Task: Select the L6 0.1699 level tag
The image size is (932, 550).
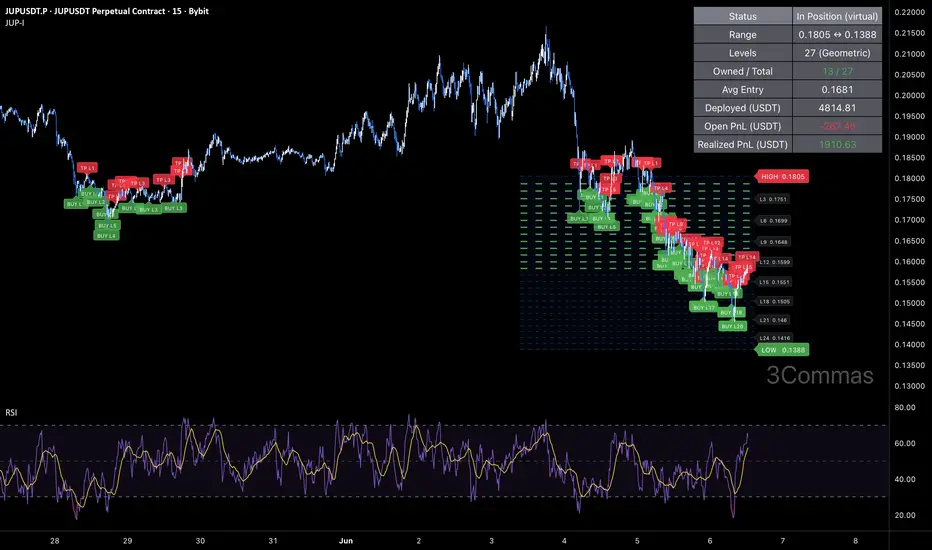Action: point(773,221)
